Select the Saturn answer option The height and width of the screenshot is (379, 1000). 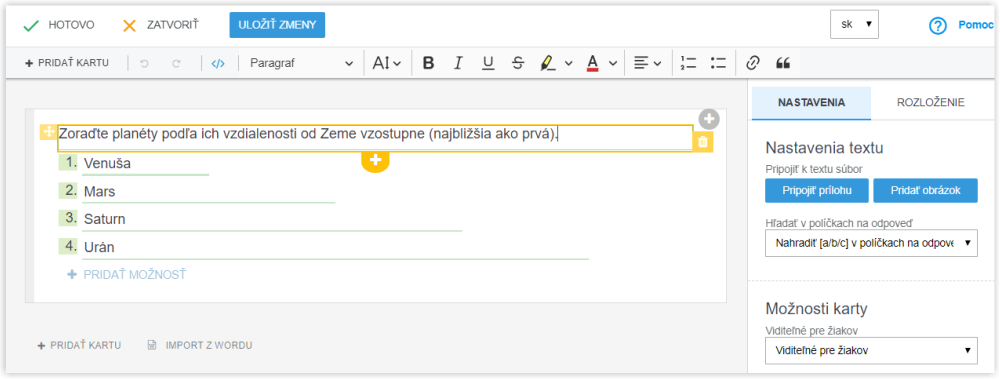point(105,219)
